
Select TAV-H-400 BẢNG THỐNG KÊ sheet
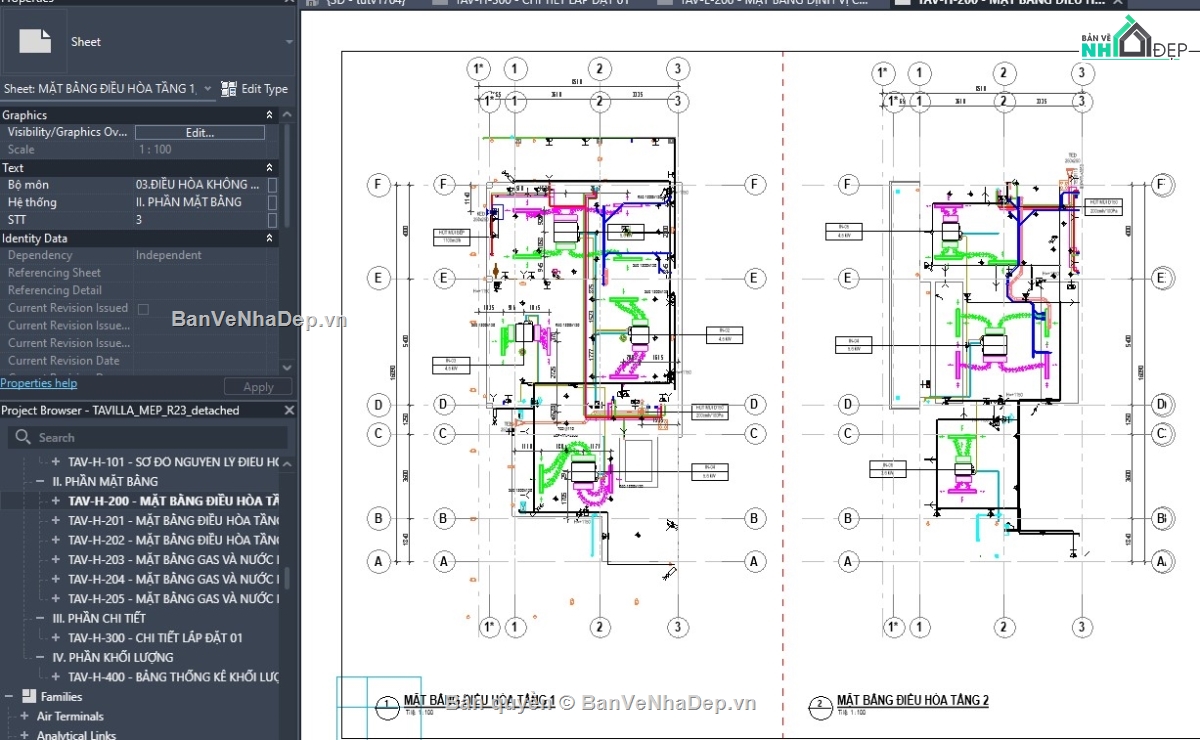[173, 677]
